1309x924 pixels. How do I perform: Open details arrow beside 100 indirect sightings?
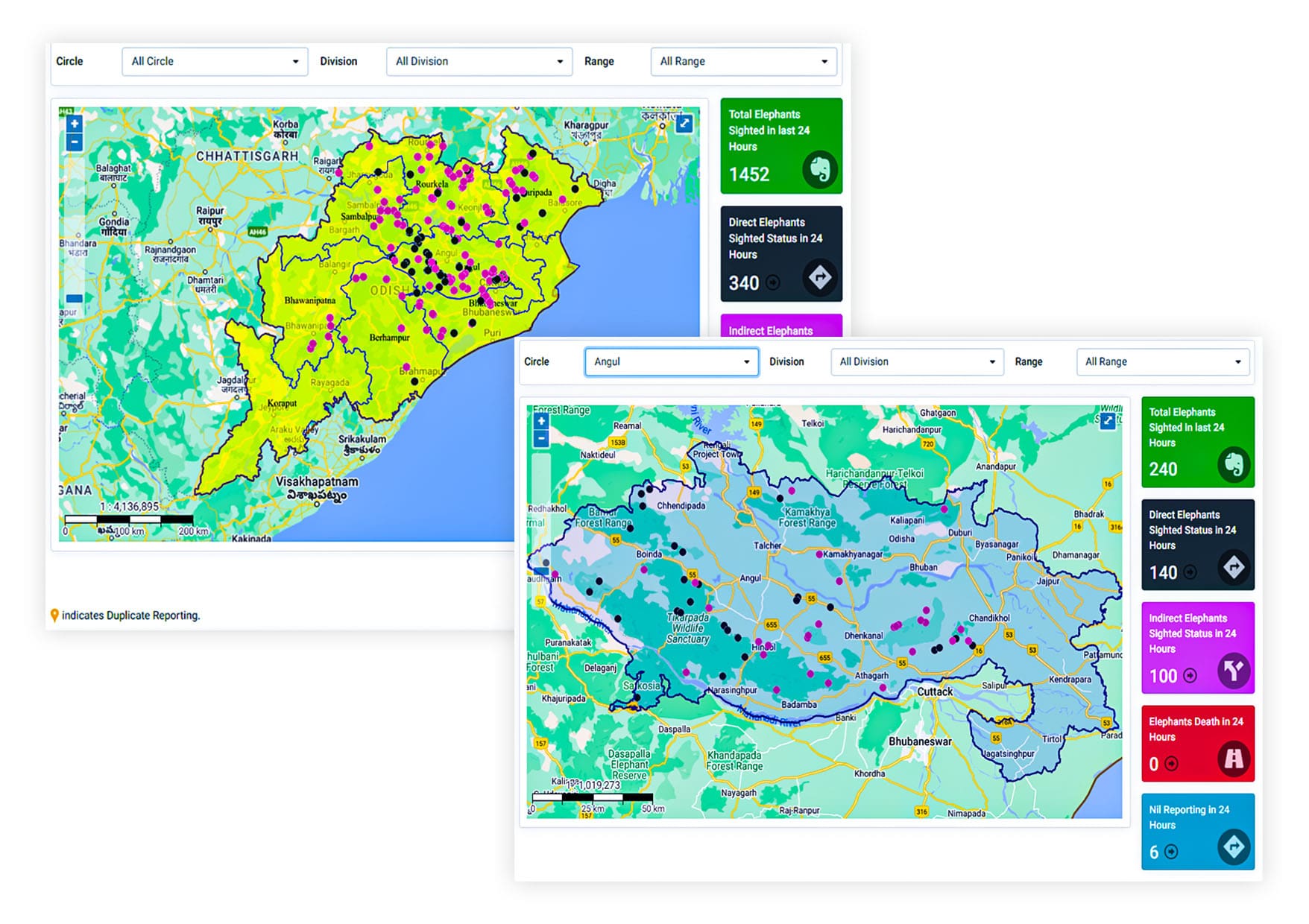click(x=1190, y=676)
